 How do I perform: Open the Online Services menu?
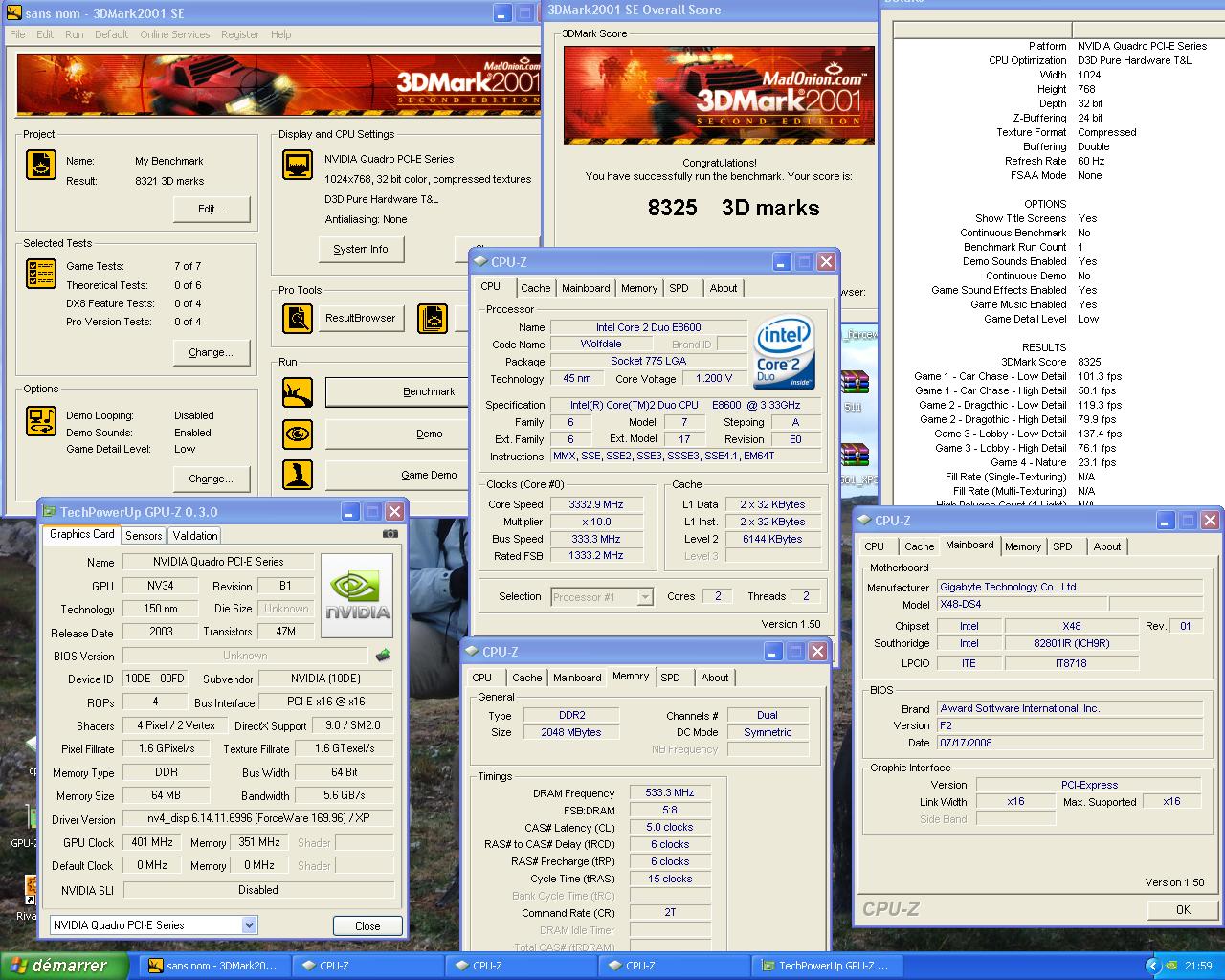175,34
